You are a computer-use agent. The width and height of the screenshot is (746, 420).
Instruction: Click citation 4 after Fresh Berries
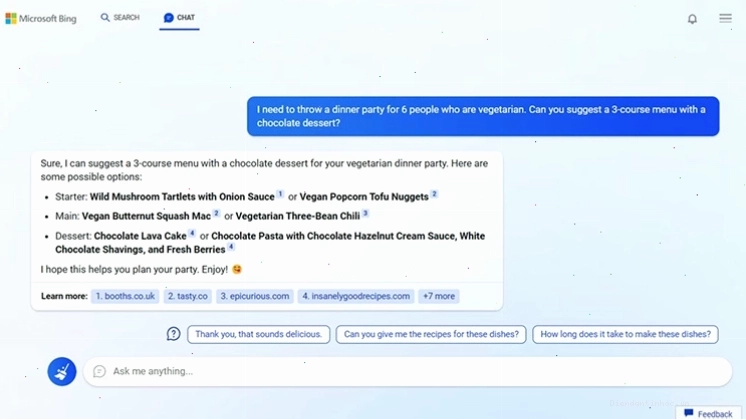231,246
